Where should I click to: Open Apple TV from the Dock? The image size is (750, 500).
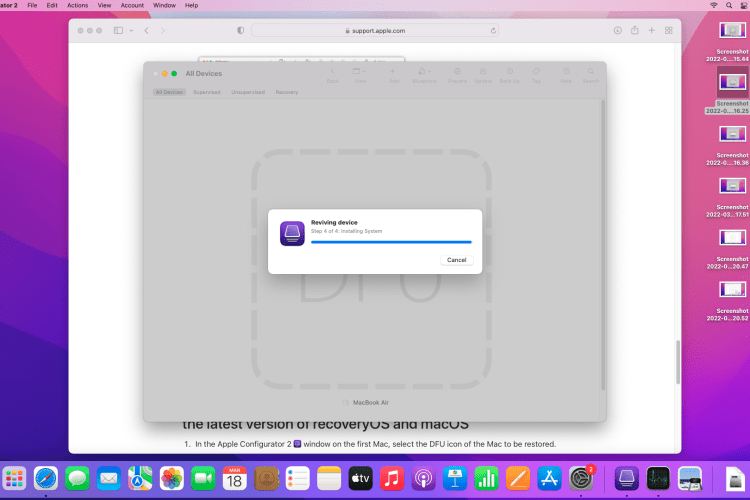(360, 478)
